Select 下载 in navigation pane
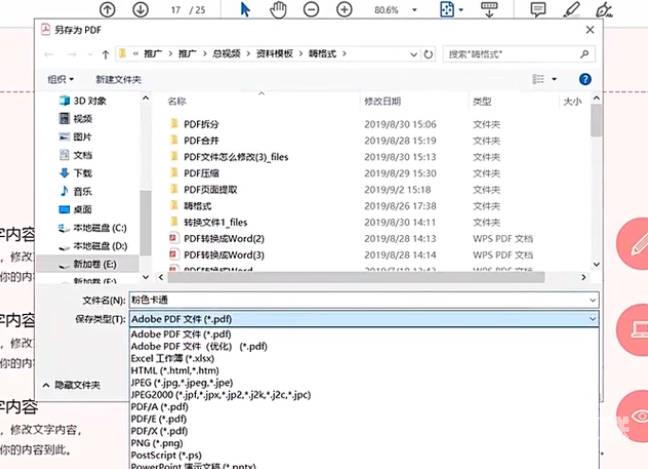Screen dimensions: 648x469 (x=76, y=173)
